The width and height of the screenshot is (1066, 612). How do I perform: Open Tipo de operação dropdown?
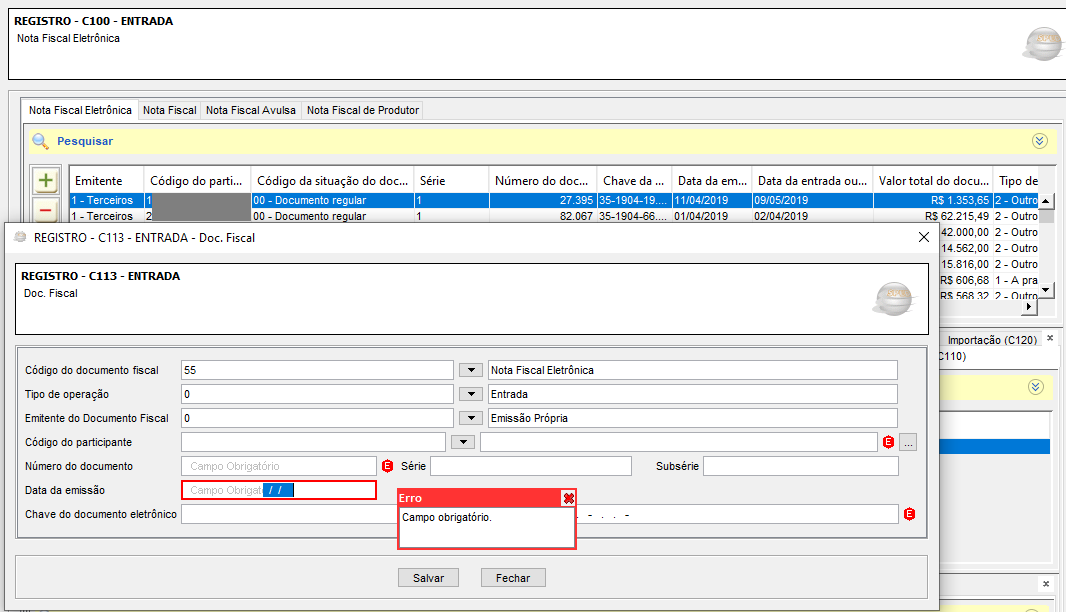pyautogui.click(x=470, y=394)
